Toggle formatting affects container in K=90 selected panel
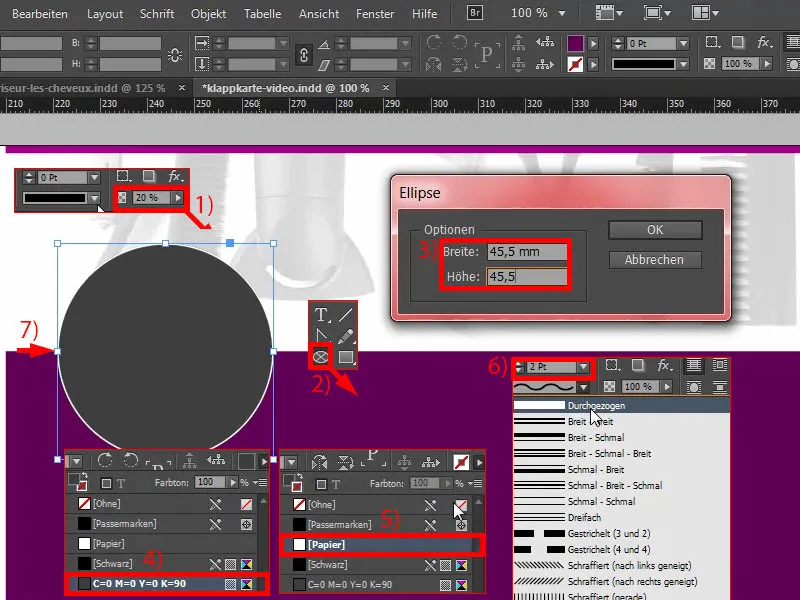 (x=106, y=483)
